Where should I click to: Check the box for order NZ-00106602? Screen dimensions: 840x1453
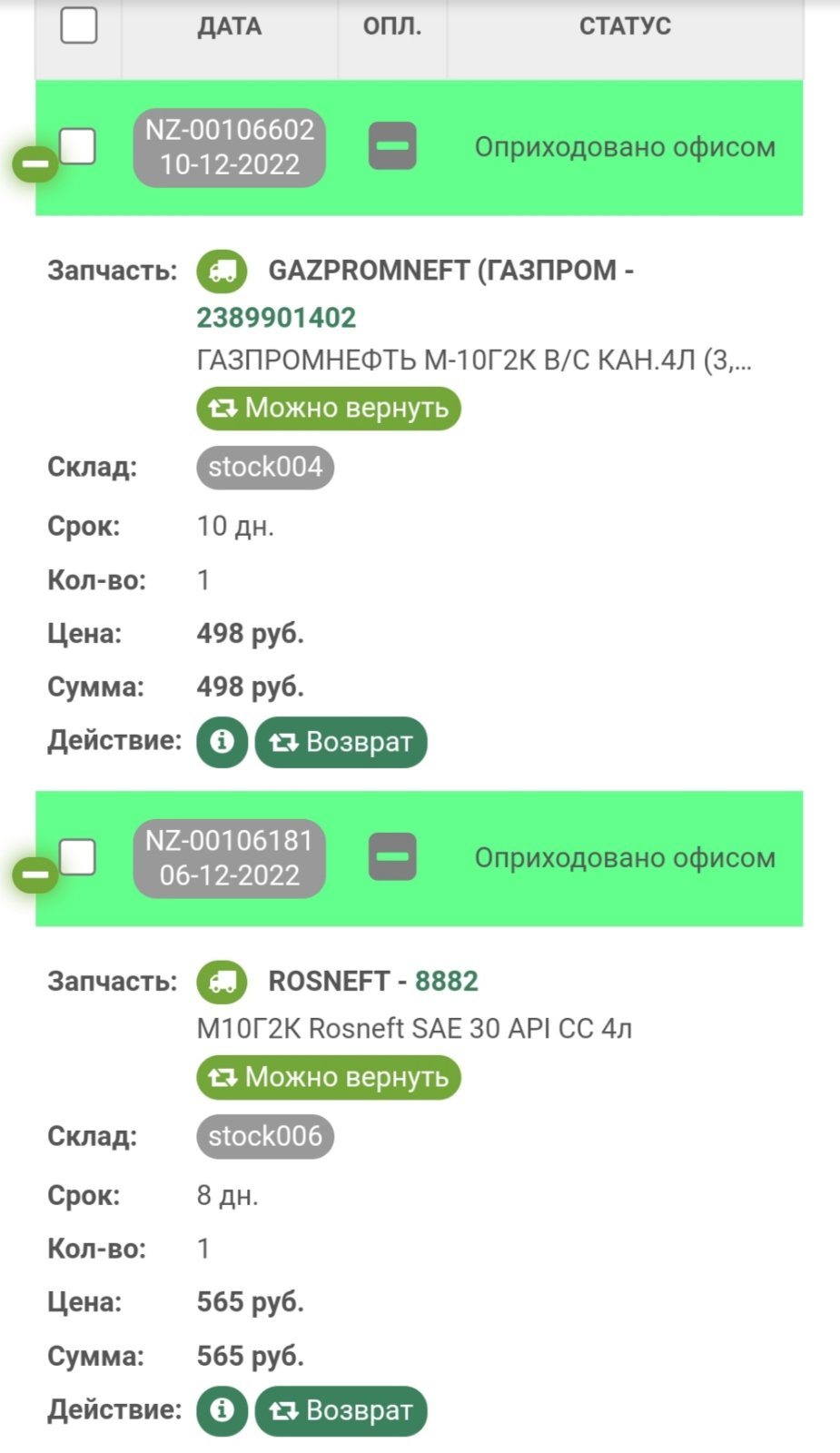78,146
